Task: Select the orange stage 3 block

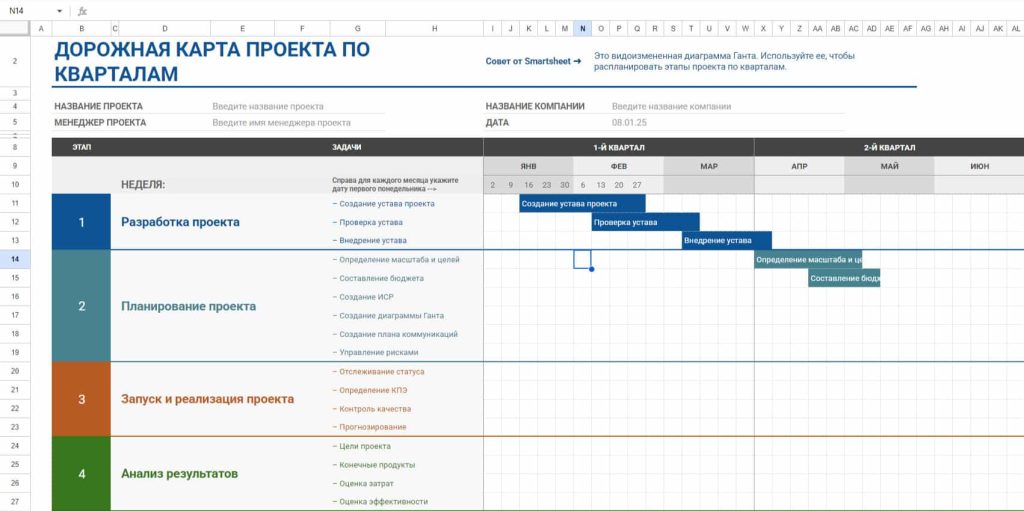Action: click(81, 399)
